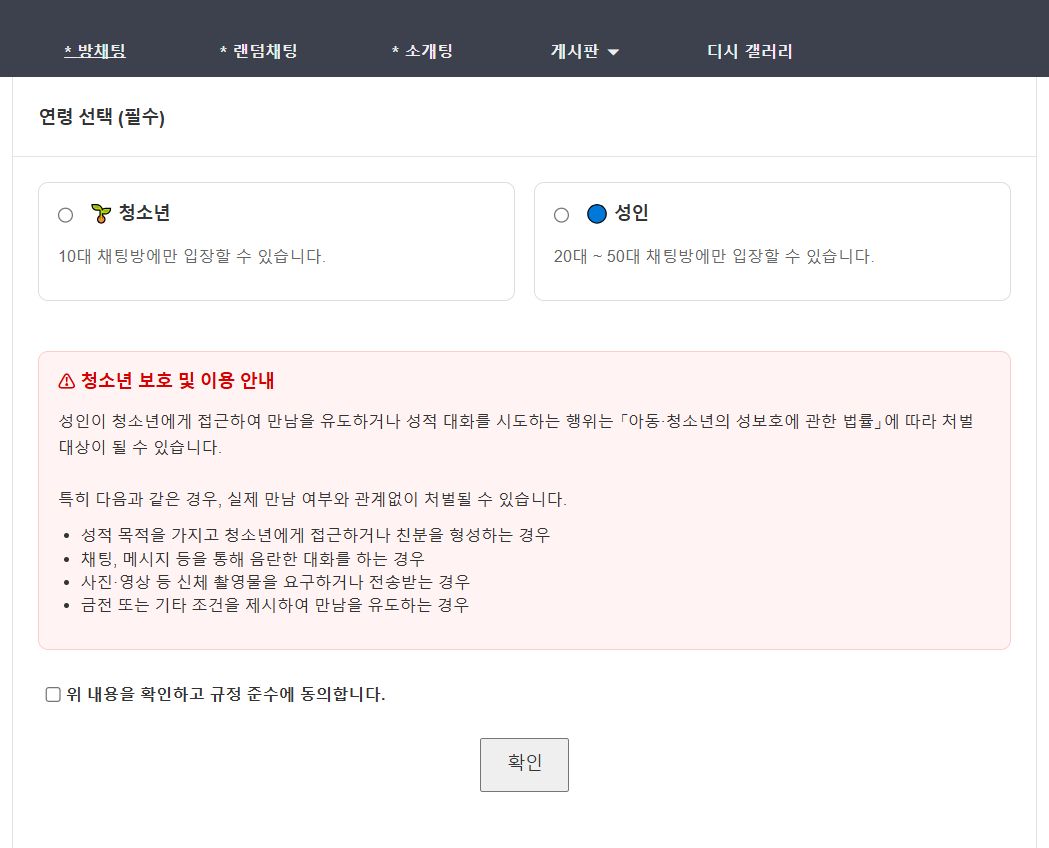Viewport: 1049px width, 848px height.
Task: Visit the 디시 갤러리 link
Action: click(x=749, y=51)
